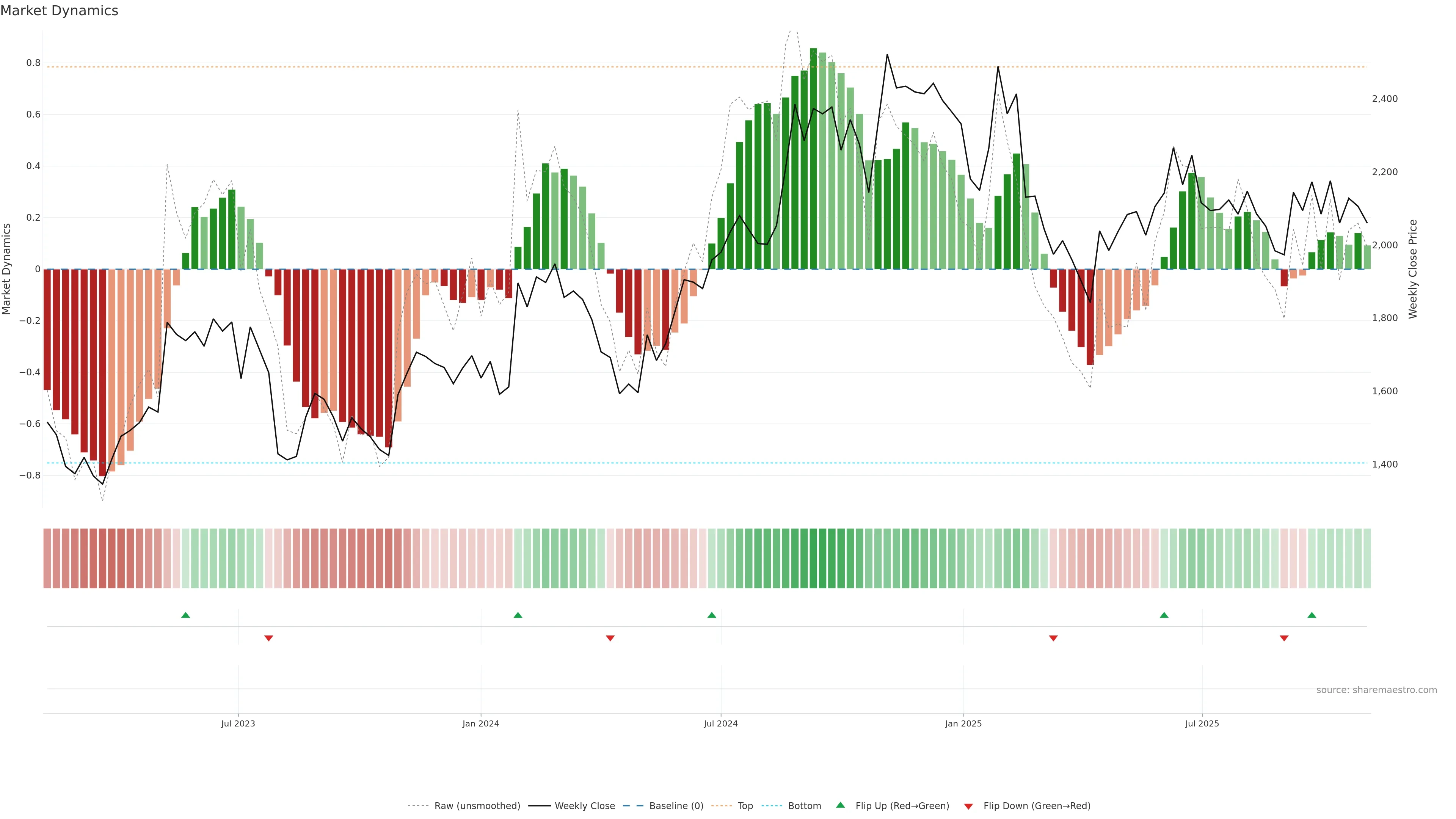Click the green flip-up triangle just before Jul 2024
This screenshot has height=819, width=1456.
712,615
